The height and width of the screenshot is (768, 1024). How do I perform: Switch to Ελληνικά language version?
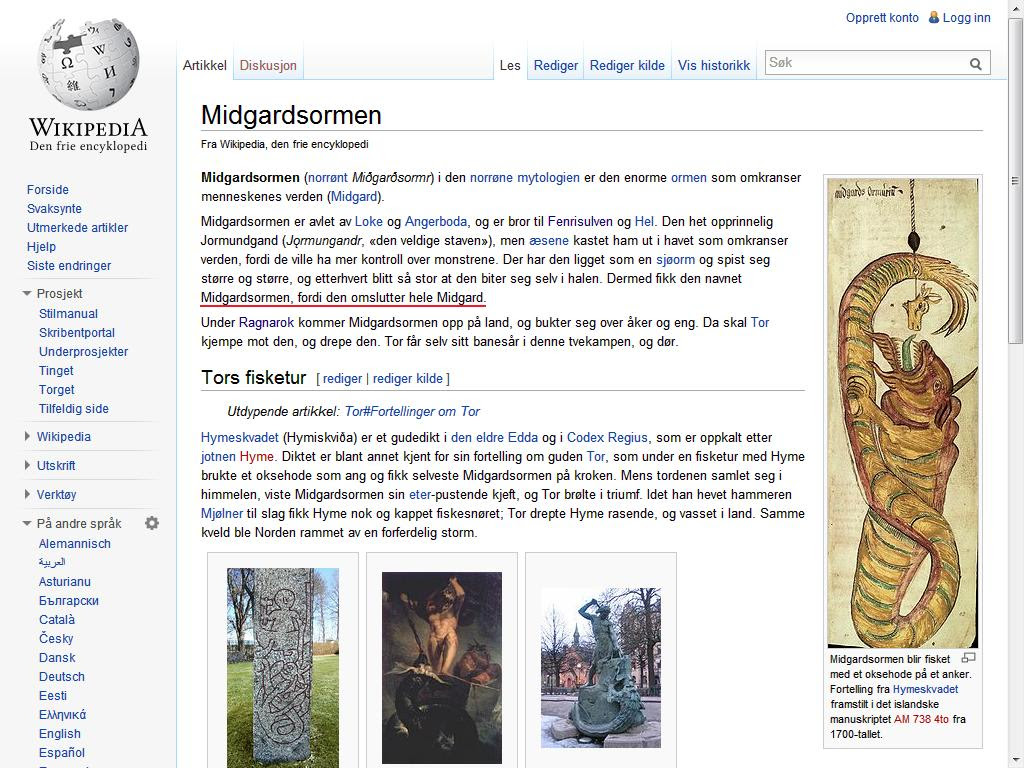(62, 714)
